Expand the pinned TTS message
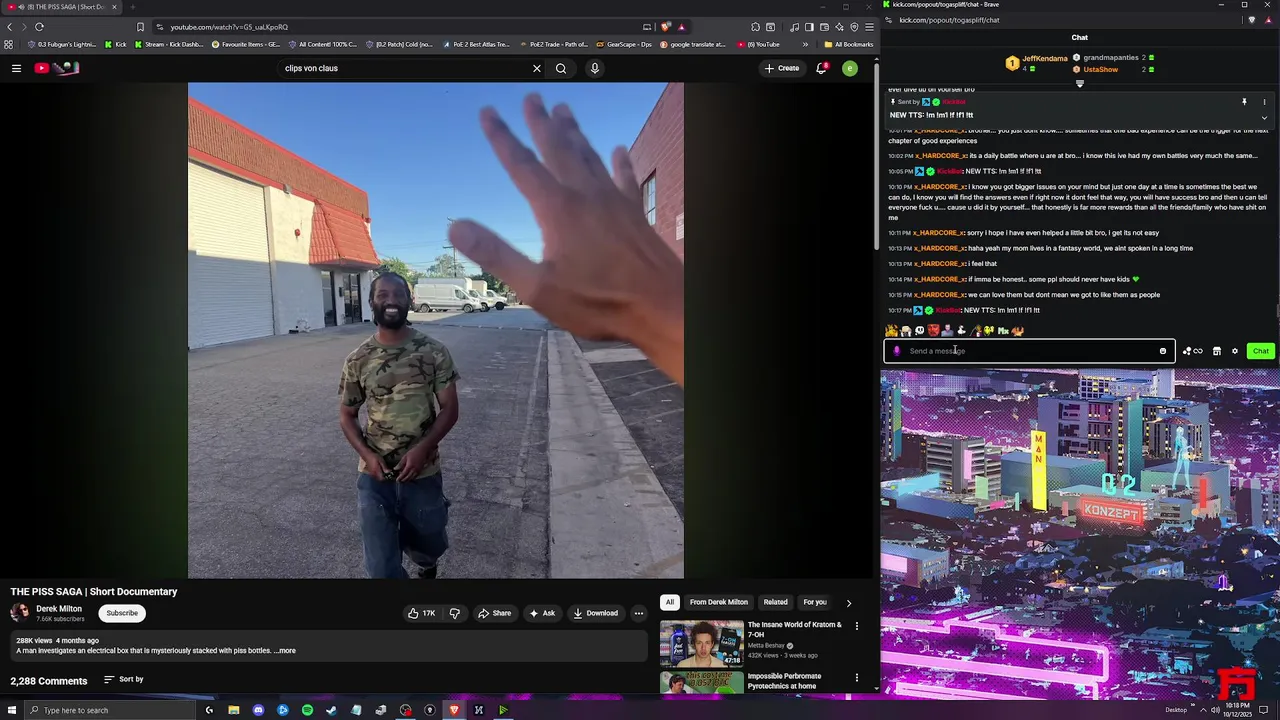The image size is (1280, 720). click(1264, 117)
